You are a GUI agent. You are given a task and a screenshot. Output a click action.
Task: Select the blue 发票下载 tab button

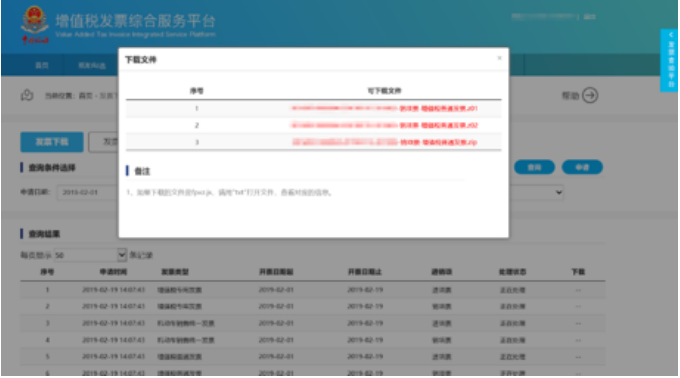click(x=52, y=142)
